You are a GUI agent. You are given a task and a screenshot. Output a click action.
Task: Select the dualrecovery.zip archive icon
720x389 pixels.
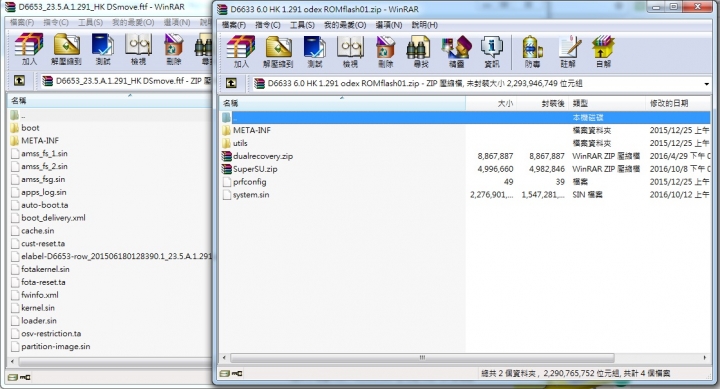coord(226,156)
